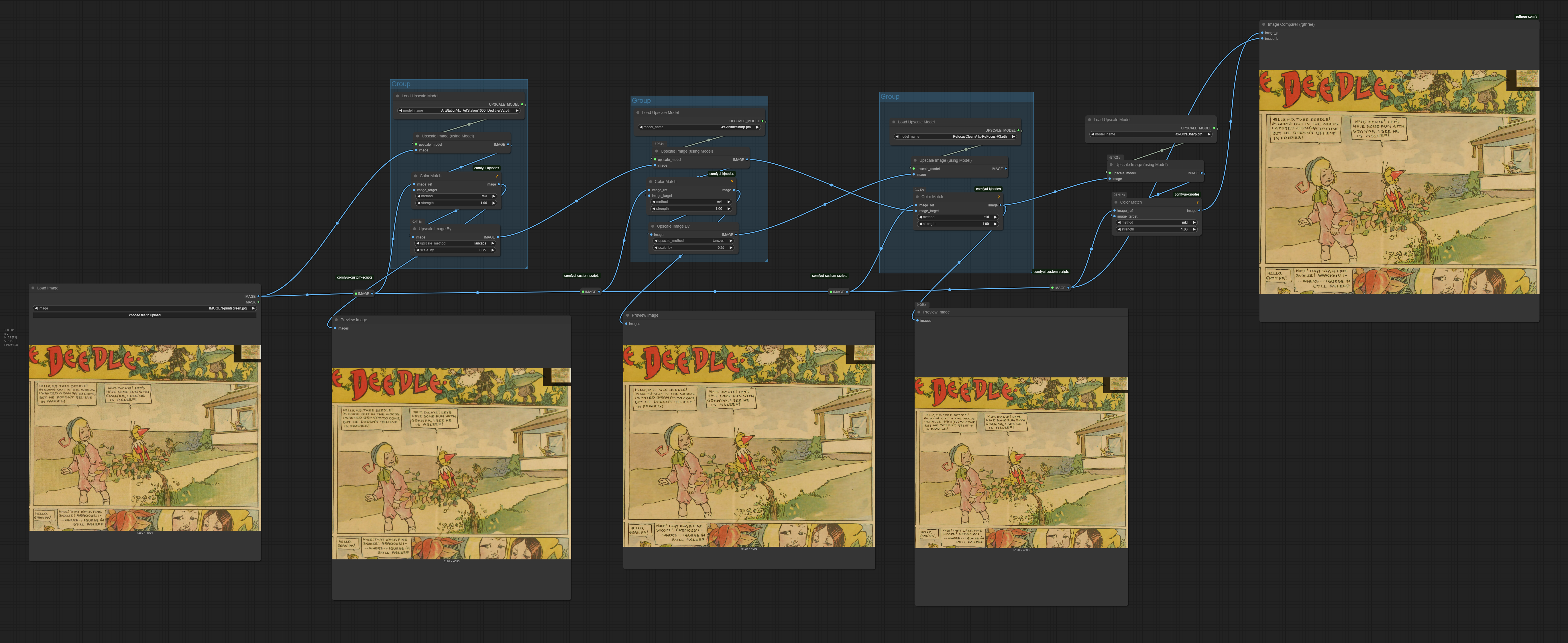Click IMAGE output socket of the 0.448s Upscale Image By
Screen dimensions: 1568x643
(x=498, y=237)
